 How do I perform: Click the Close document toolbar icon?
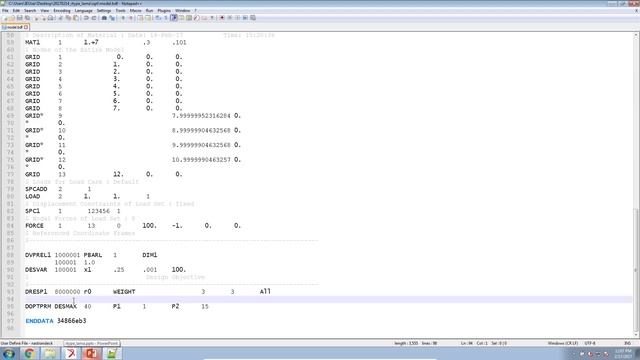click(36, 18)
